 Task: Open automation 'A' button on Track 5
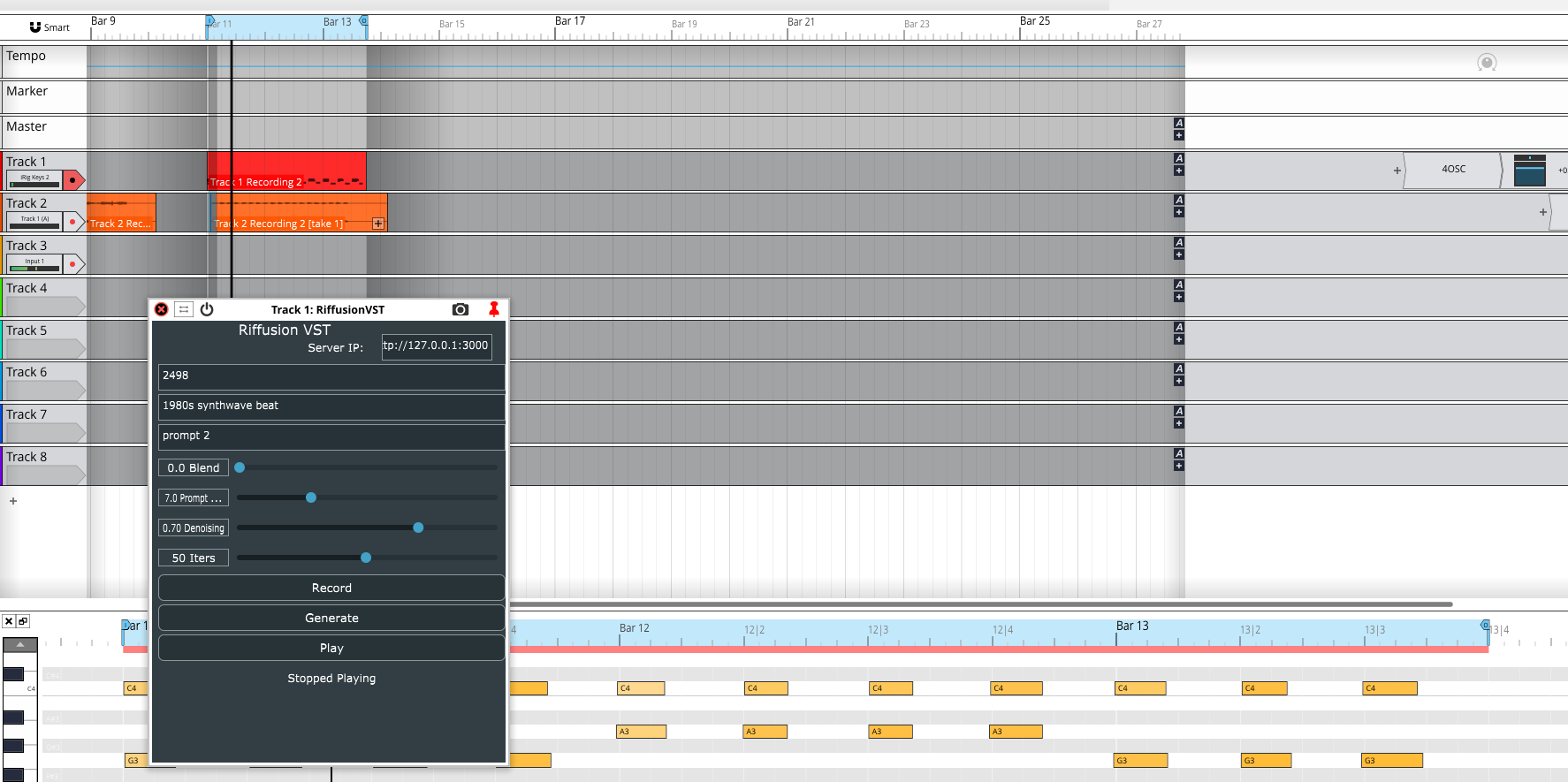click(1179, 327)
